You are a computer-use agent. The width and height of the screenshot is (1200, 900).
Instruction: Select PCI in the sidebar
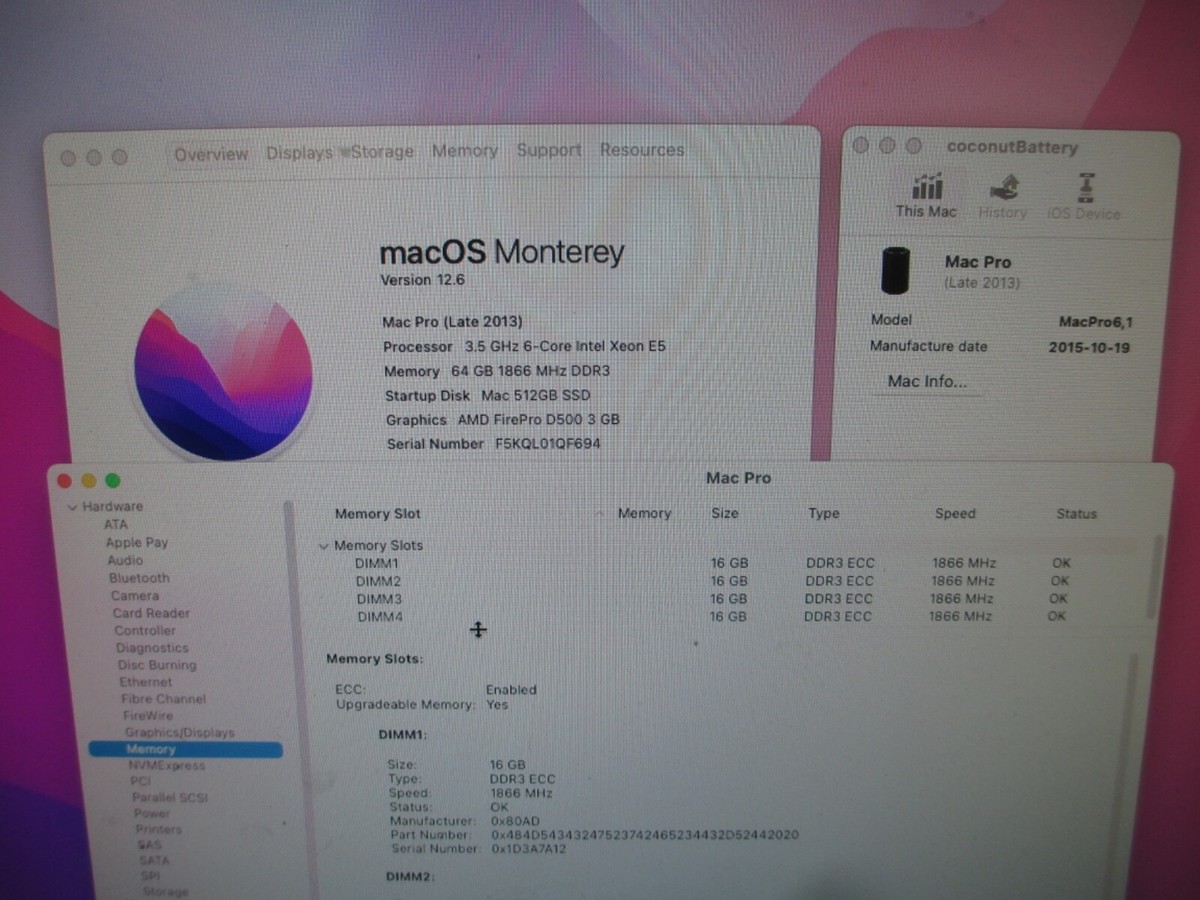click(x=140, y=781)
